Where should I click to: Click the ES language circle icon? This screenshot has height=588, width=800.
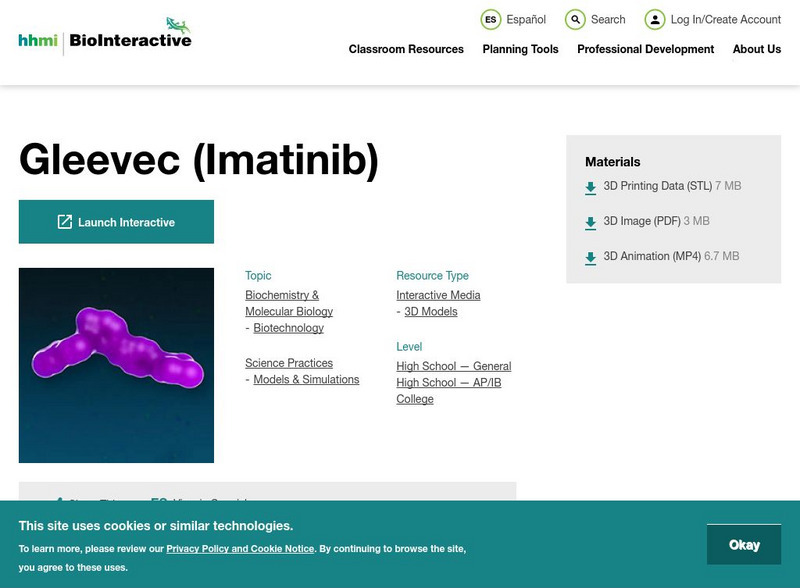click(x=490, y=20)
